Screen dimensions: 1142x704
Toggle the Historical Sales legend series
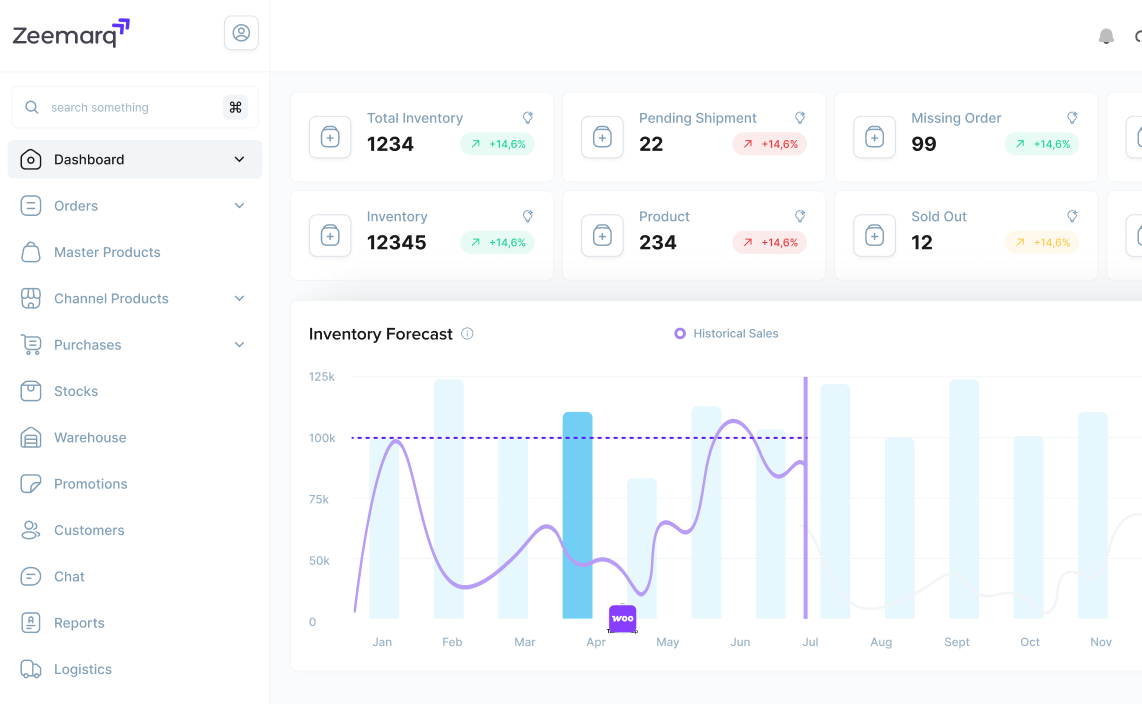pos(726,334)
